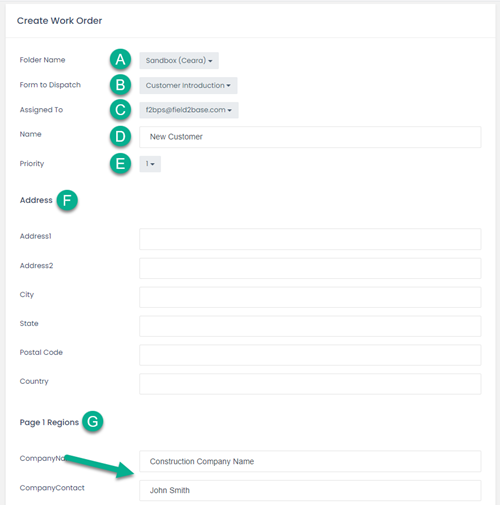The image size is (500, 505).
Task: Click the green G badge beside Page 1 Regions
Action: [93, 422]
